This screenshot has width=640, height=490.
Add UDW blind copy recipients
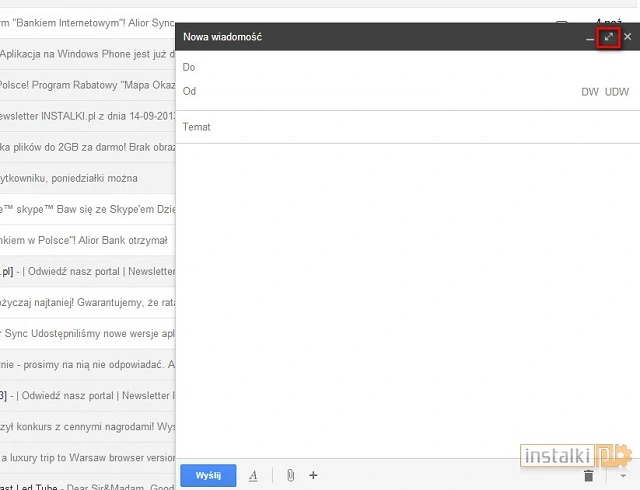(617, 92)
